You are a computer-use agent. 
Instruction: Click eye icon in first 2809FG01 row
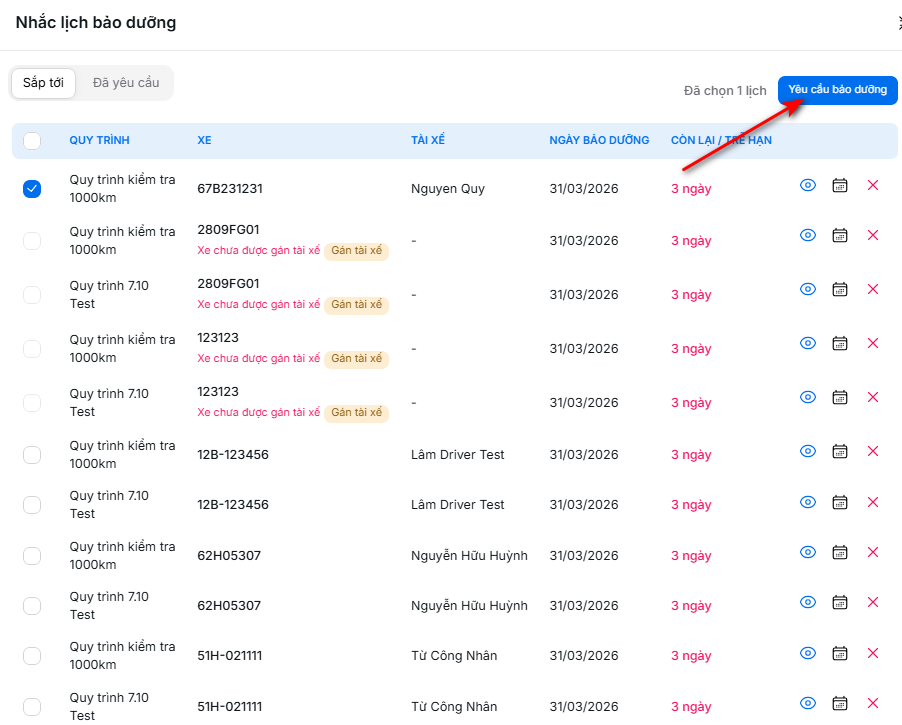(x=808, y=235)
